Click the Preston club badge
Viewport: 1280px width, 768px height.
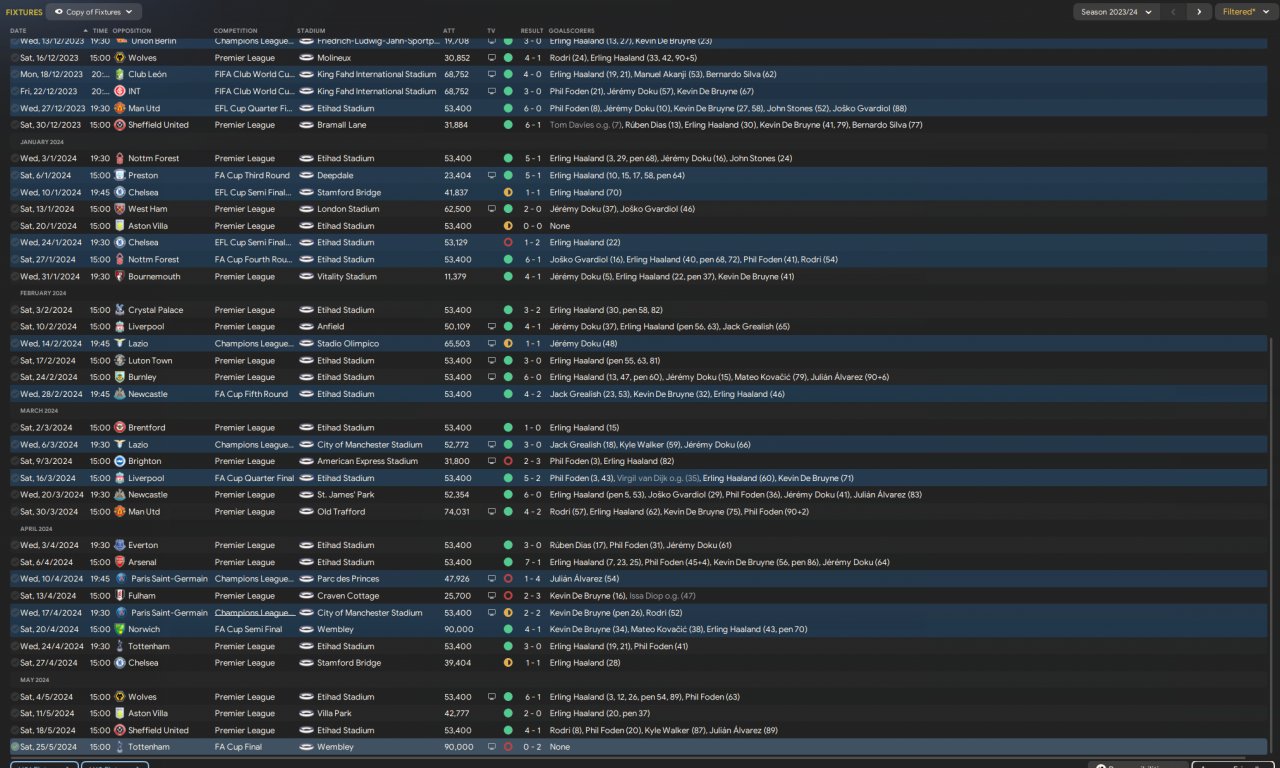point(119,175)
